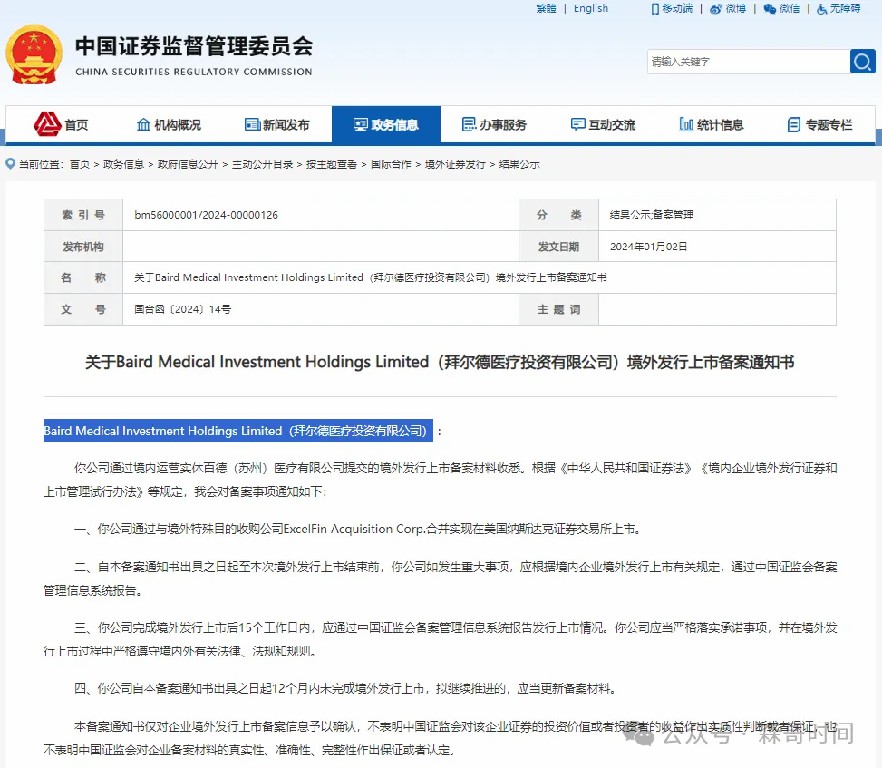Click the 中国证券监督管理委员会 site title
882x768 pixels.
coord(194,46)
